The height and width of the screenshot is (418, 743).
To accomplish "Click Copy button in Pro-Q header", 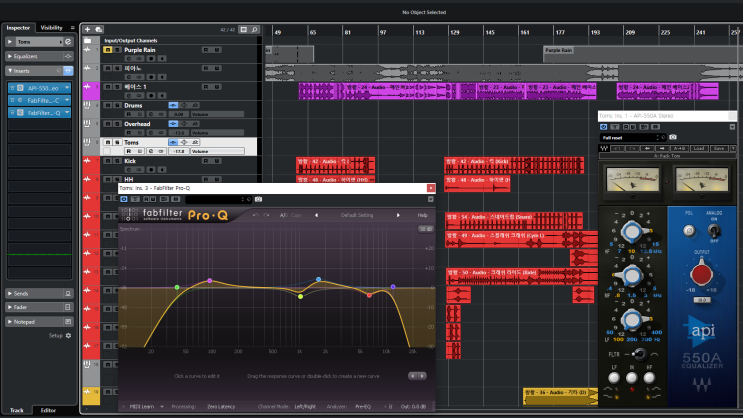I will [x=296, y=215].
